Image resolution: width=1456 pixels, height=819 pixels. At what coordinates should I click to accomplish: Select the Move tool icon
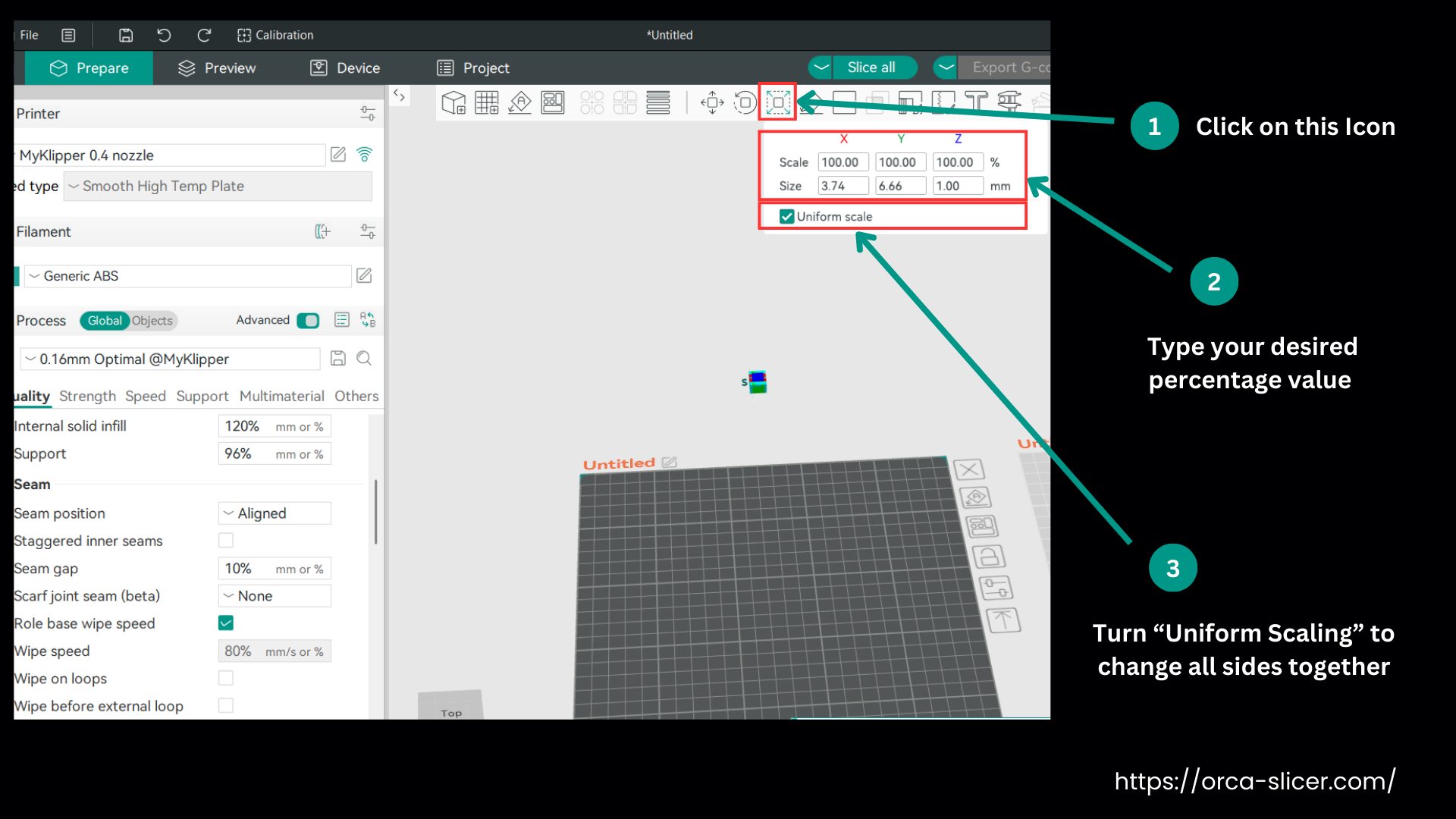(x=712, y=102)
